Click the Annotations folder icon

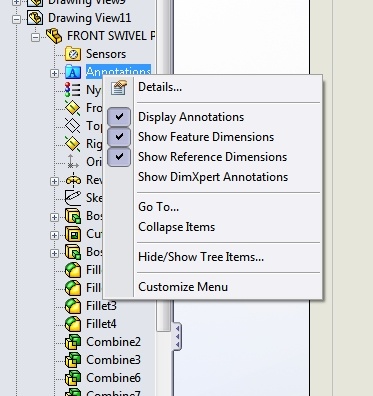[73, 72]
